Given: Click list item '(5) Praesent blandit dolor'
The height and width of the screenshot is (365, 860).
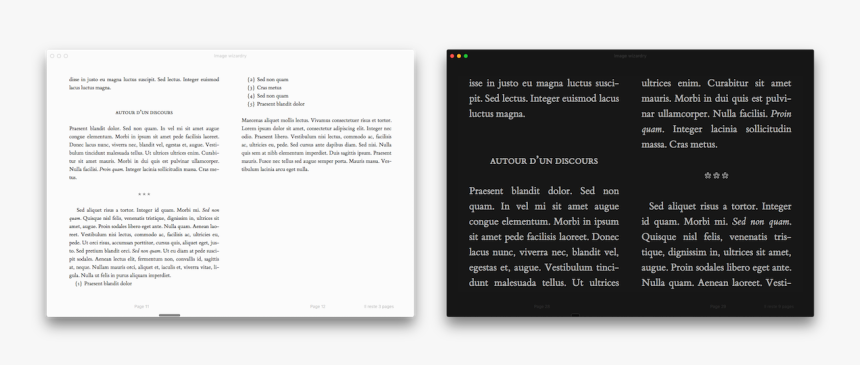Looking at the screenshot, I should pyautogui.click(x=276, y=104).
